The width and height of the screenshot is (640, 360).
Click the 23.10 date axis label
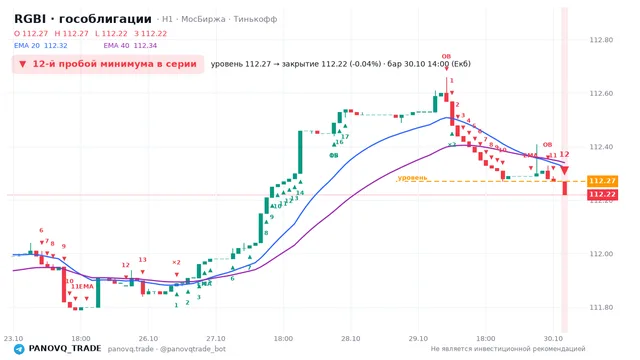click(x=13, y=339)
